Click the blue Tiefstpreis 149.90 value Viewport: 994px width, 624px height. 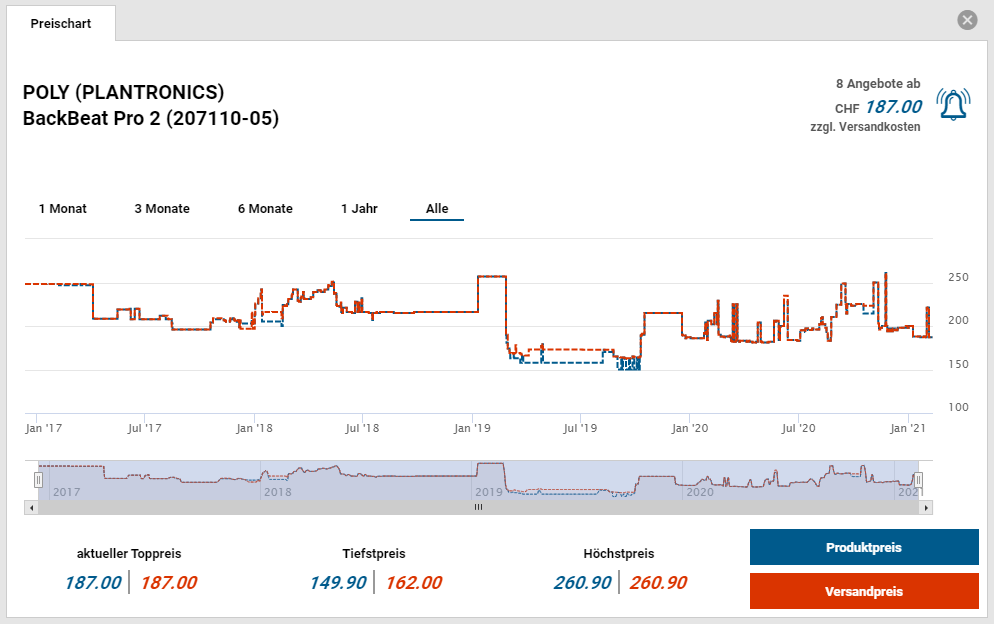pos(338,583)
